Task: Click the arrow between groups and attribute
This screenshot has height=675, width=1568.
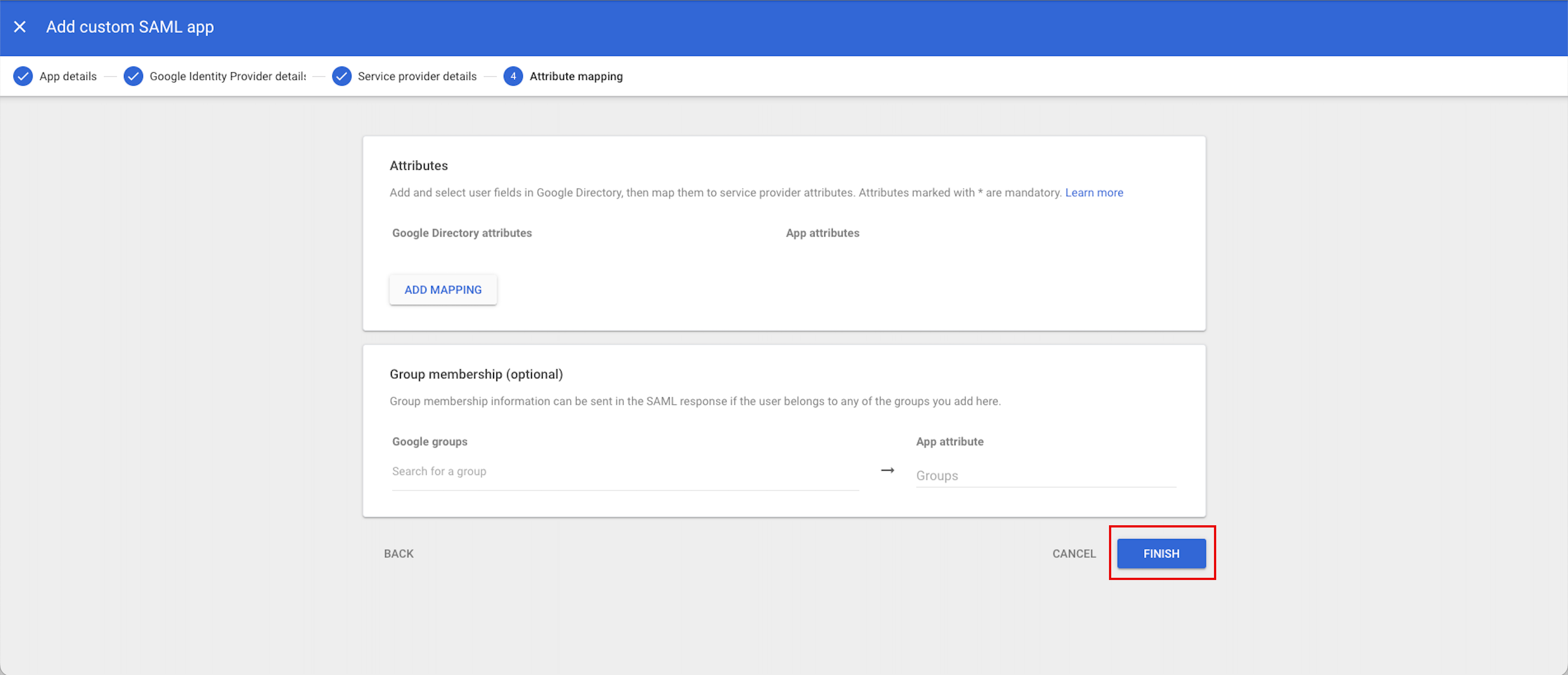Action: tap(887, 470)
